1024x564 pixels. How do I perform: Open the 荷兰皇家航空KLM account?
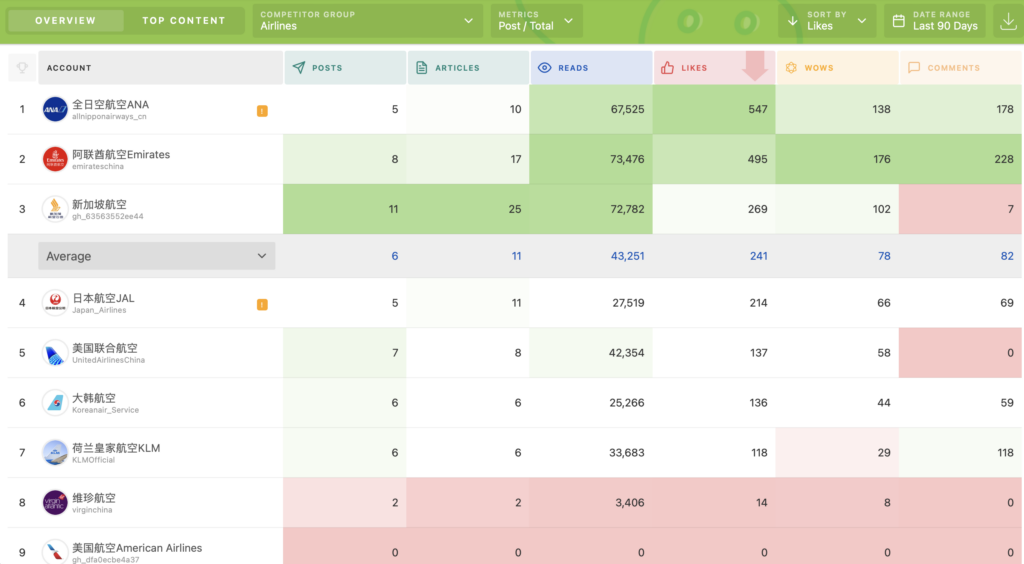coord(116,448)
